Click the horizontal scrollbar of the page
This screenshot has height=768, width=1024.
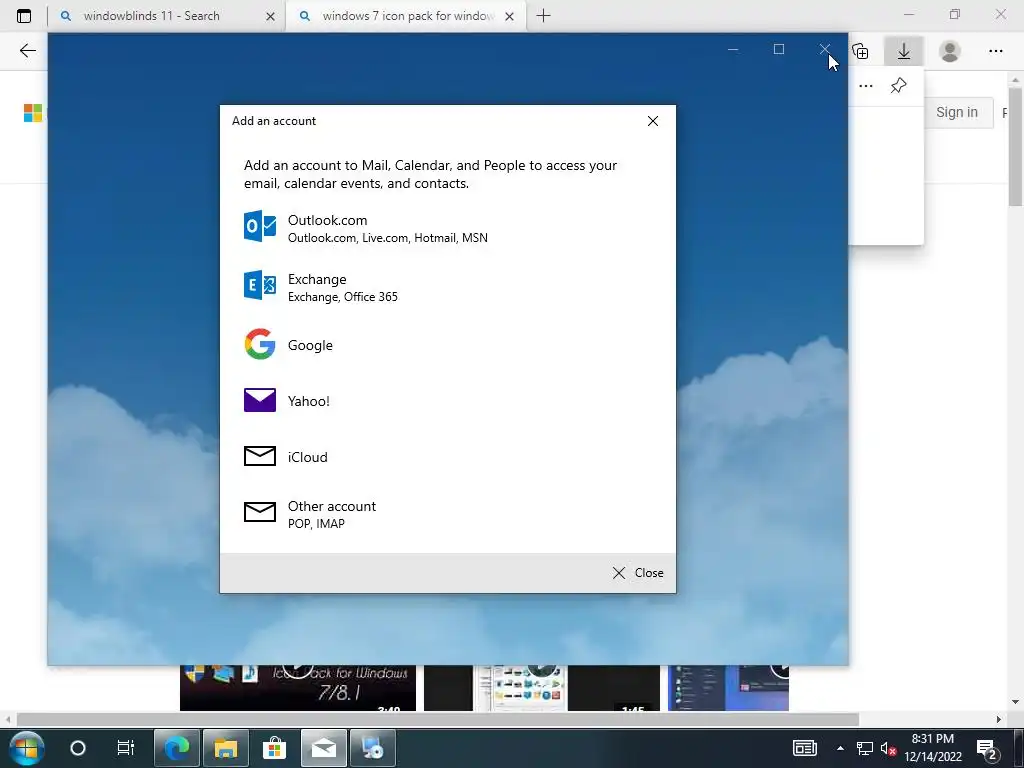438,719
